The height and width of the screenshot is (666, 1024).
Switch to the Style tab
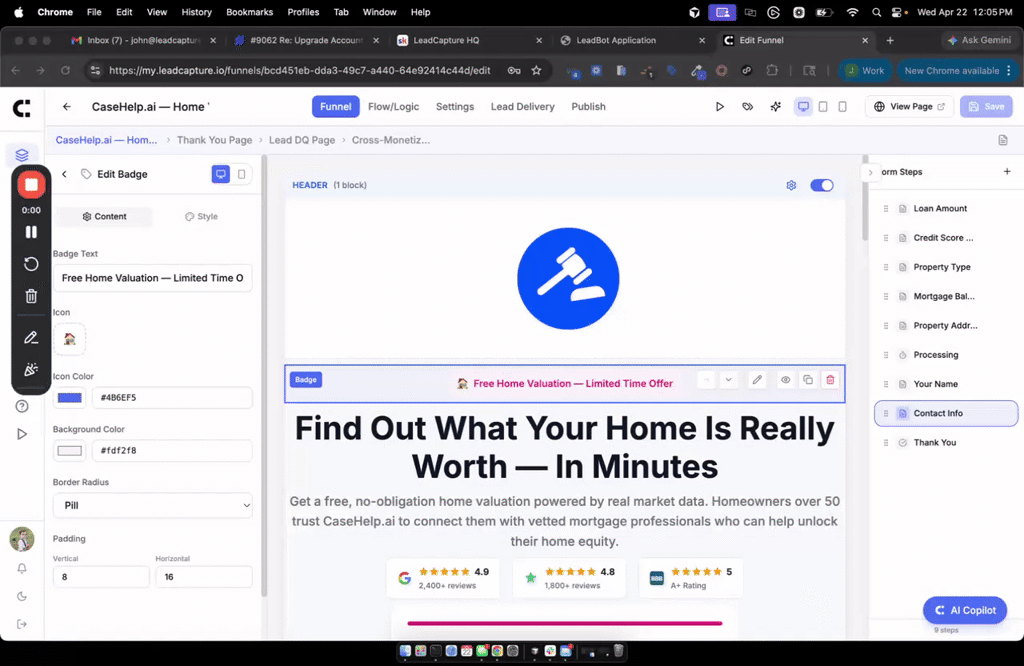(201, 216)
